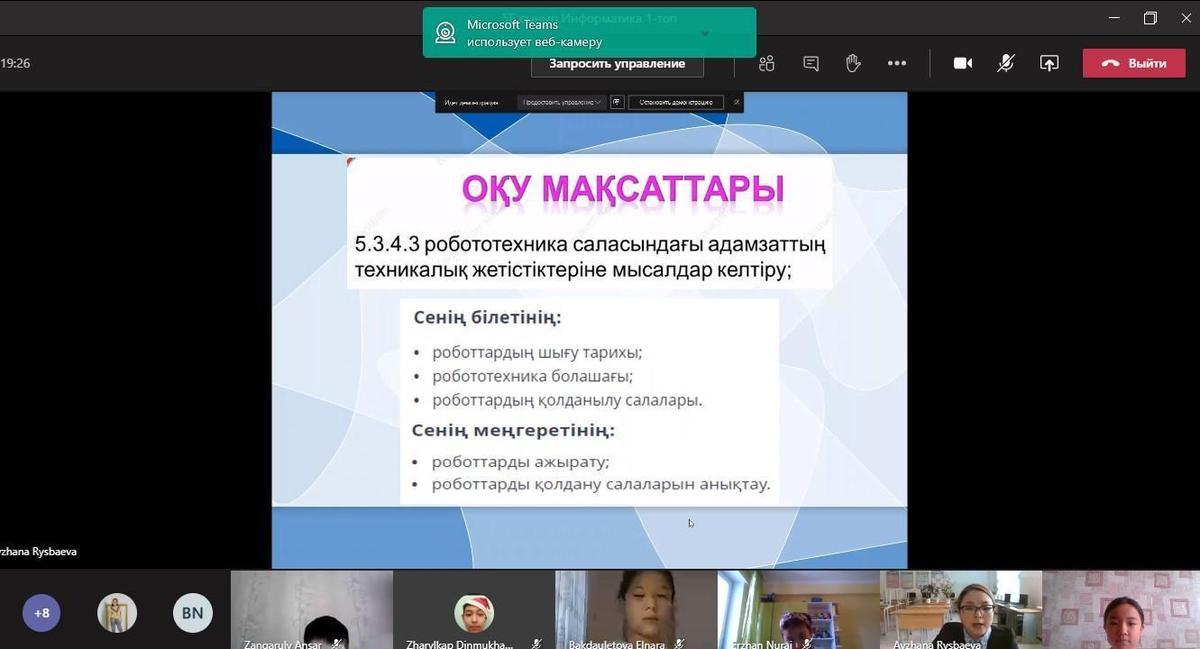This screenshot has width=1200, height=649.
Task: Open the three-dots more actions menu
Action: point(897,63)
